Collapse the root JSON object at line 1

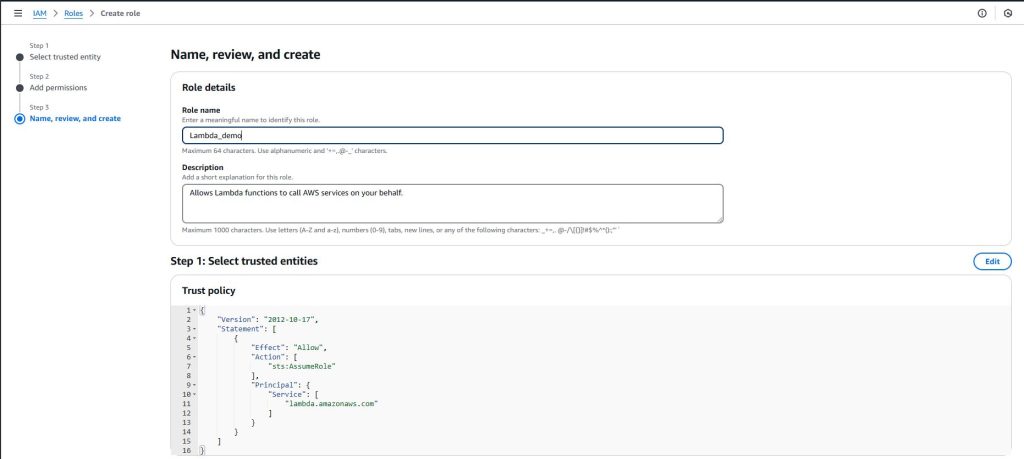(194, 310)
